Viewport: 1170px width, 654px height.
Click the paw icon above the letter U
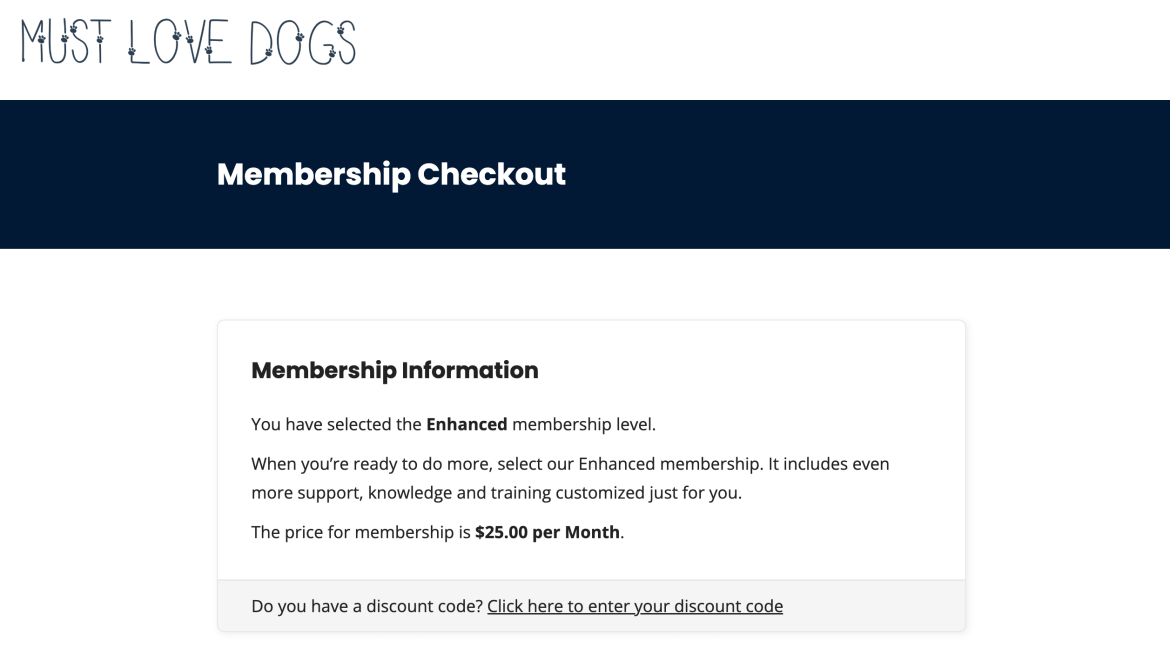[x=62, y=37]
